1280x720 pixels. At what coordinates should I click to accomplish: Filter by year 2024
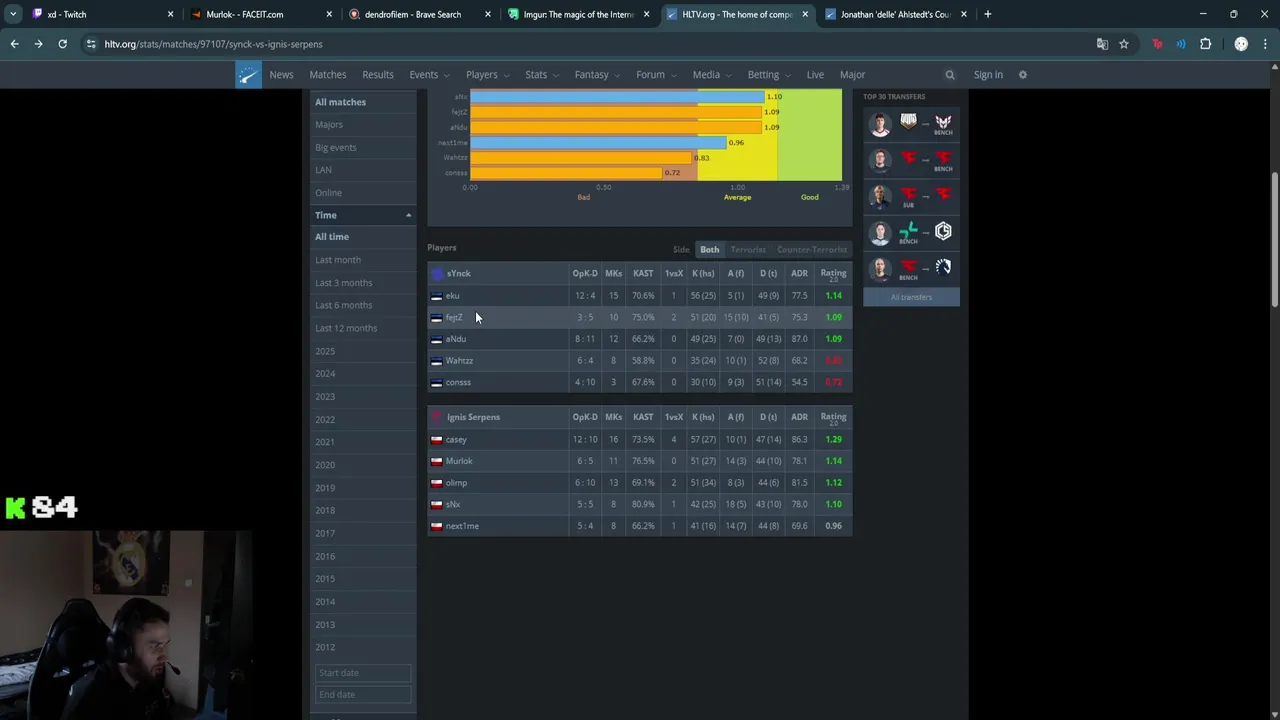click(325, 374)
